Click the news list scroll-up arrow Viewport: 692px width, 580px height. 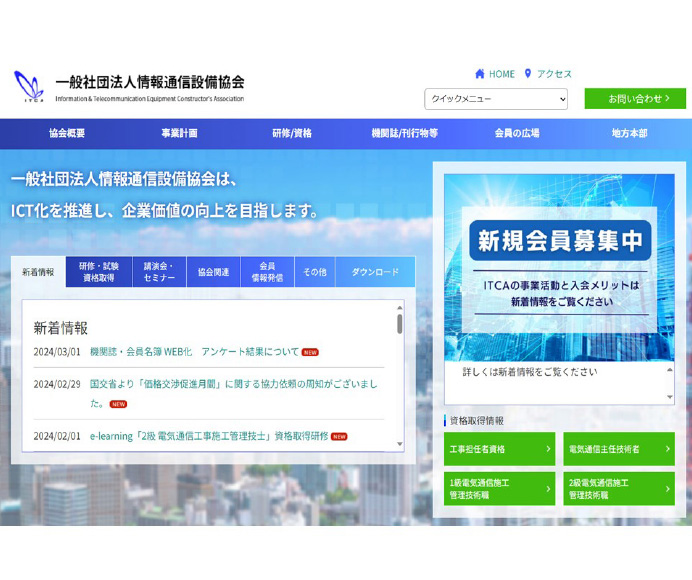[399, 308]
